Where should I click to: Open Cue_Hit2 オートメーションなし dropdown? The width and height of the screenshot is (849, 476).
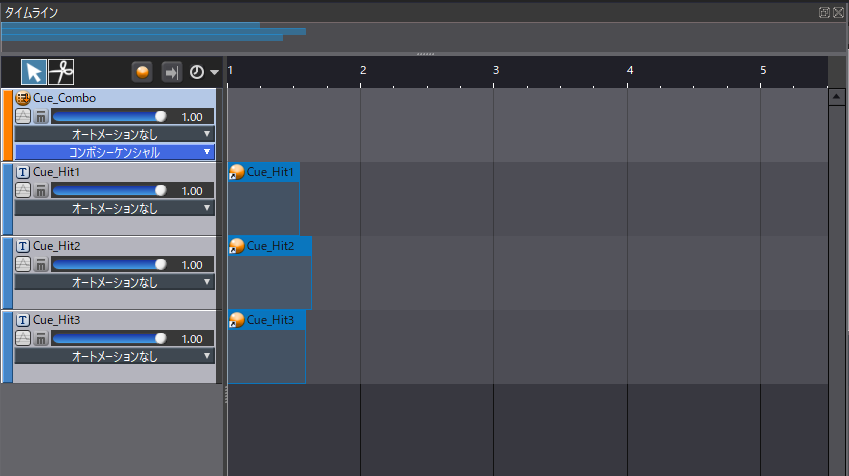tap(114, 283)
